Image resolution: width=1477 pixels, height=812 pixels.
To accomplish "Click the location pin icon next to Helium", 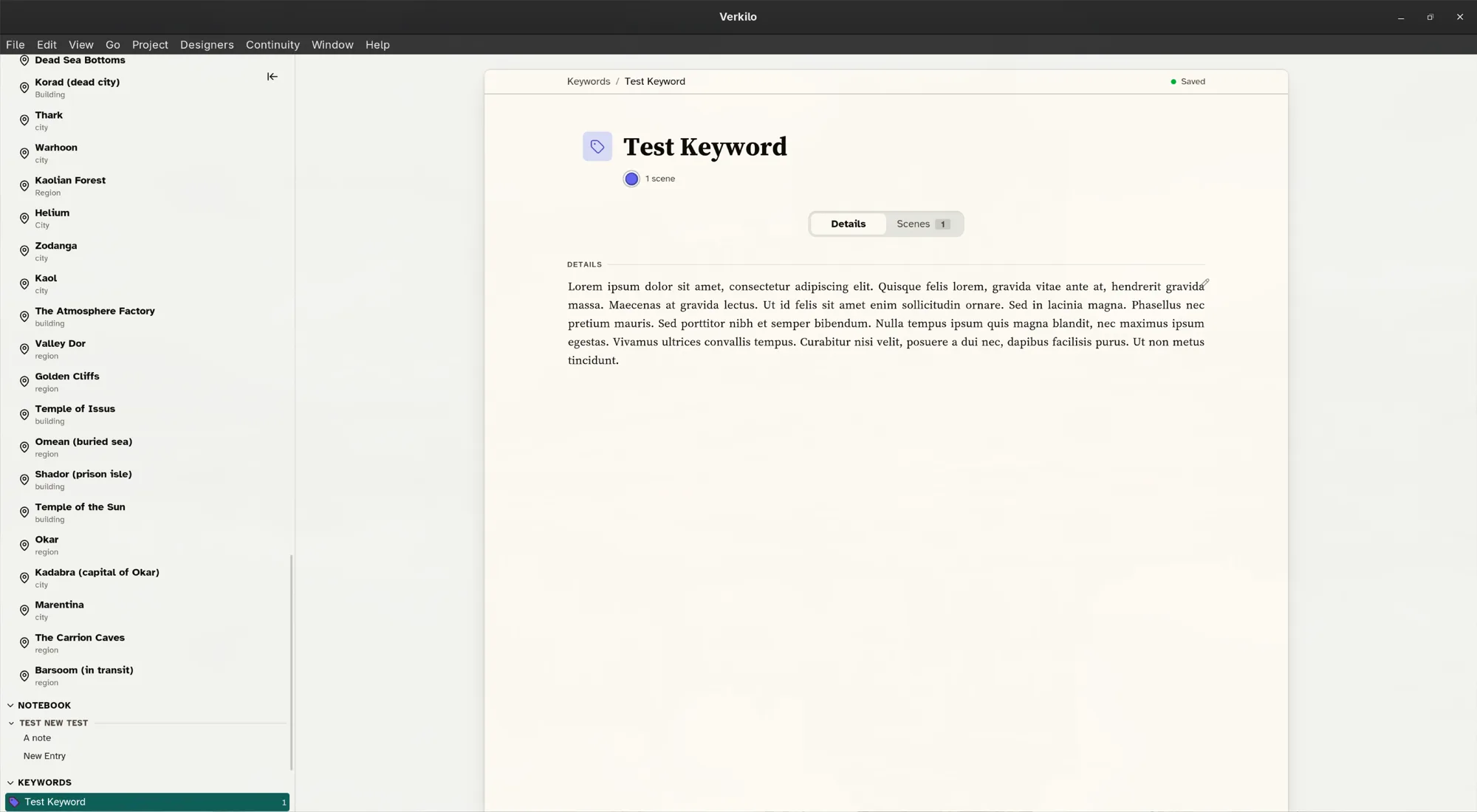I will (24, 219).
